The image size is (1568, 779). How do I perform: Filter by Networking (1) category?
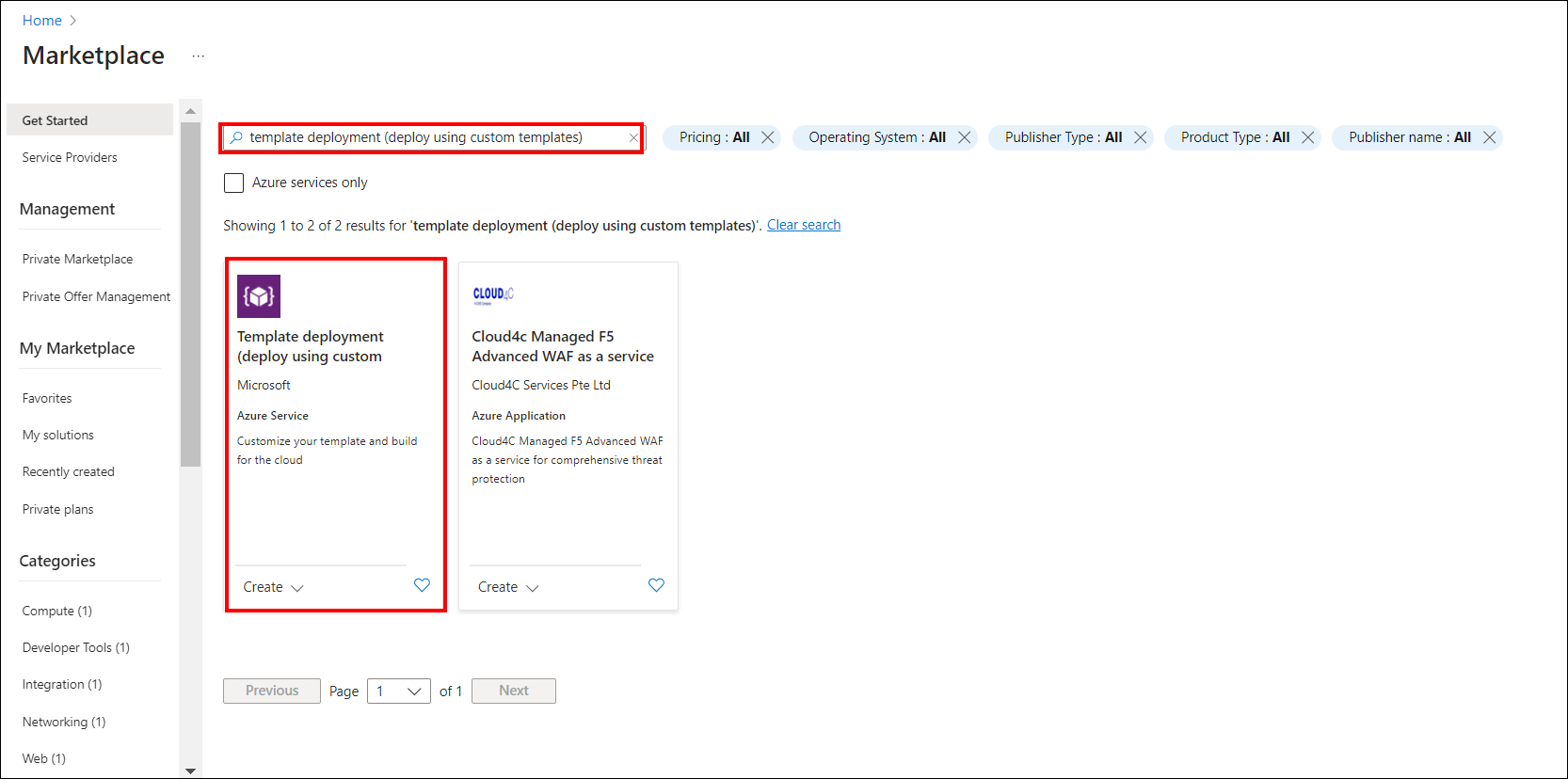click(x=64, y=722)
